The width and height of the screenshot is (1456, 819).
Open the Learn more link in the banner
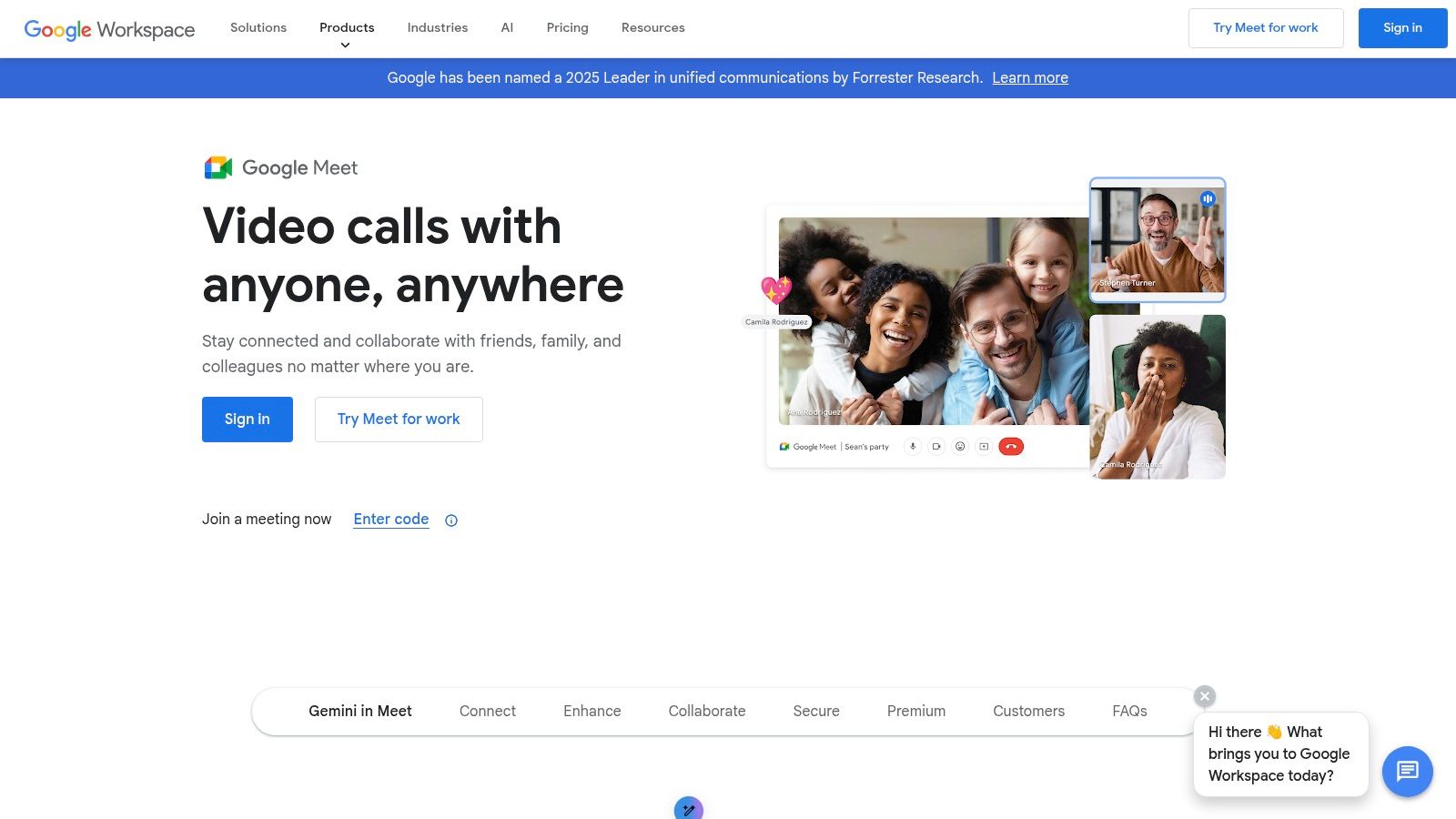pyautogui.click(x=1029, y=77)
